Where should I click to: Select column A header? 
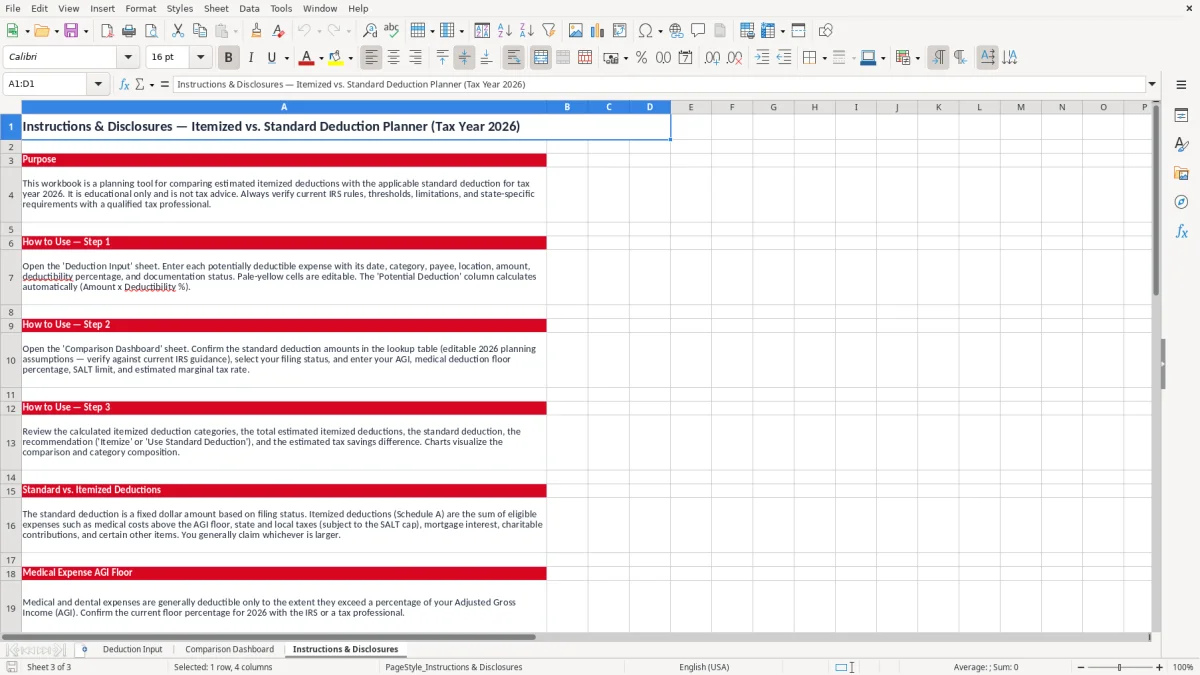click(x=284, y=107)
